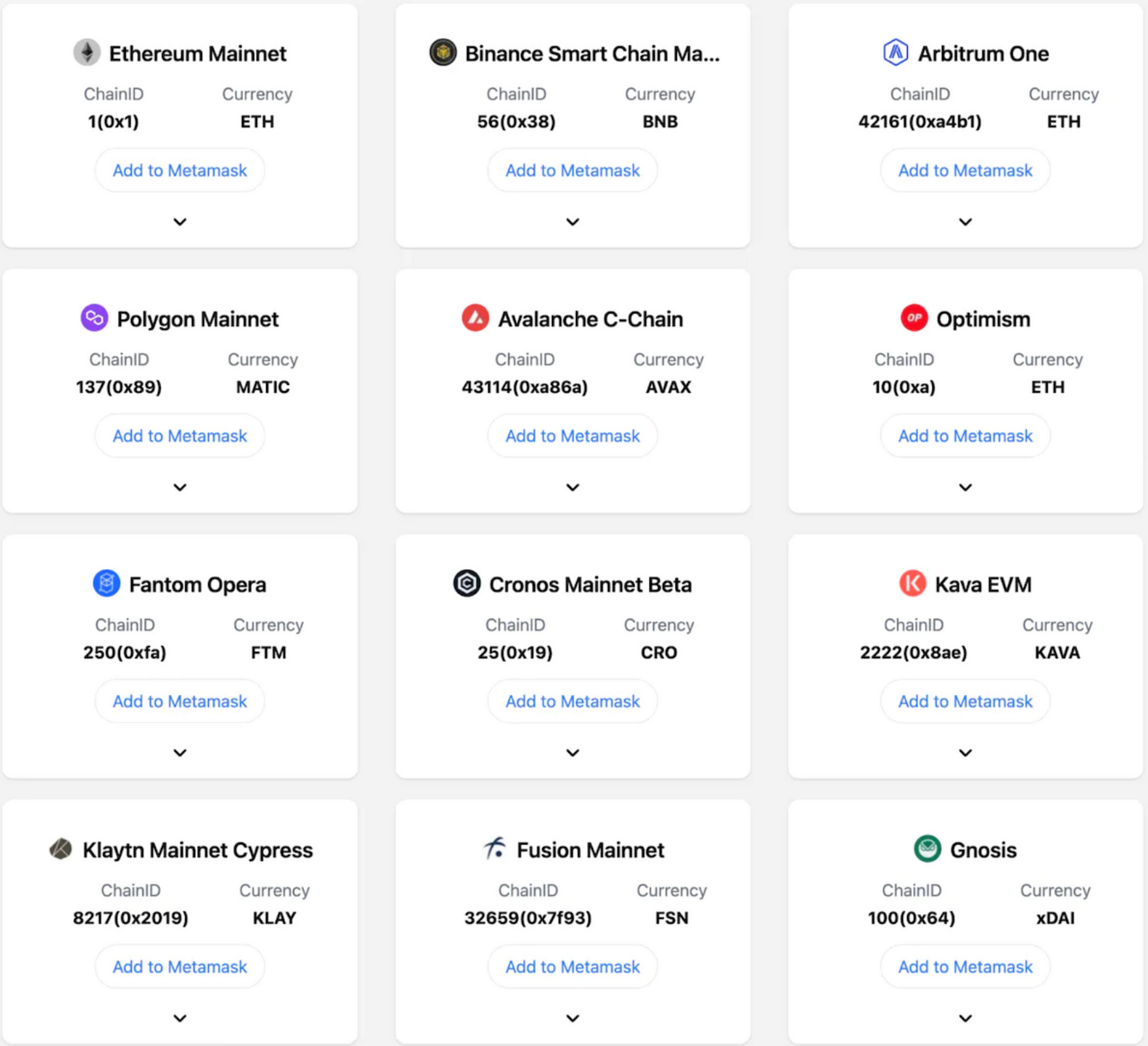The height and width of the screenshot is (1046, 1148).
Task: Select the Arbitrum One title text
Action: pos(984,54)
